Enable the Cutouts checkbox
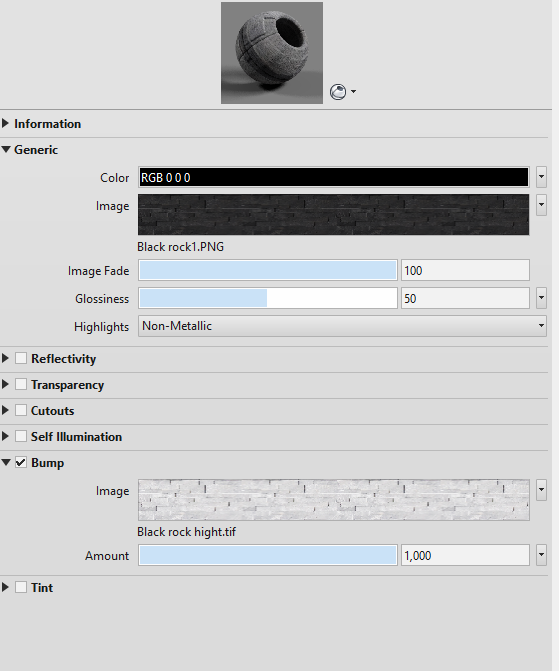Screen dimensions: 559x671 (21, 410)
